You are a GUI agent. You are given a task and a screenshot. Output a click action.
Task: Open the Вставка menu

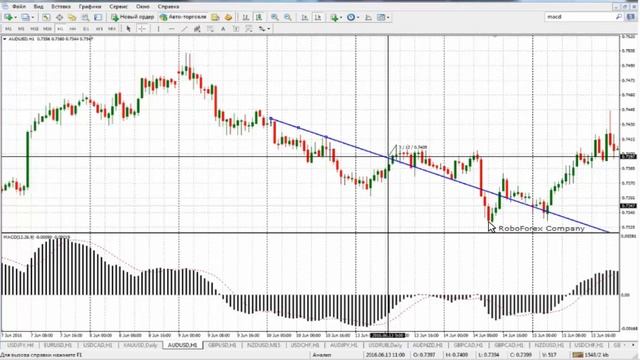click(x=61, y=7)
